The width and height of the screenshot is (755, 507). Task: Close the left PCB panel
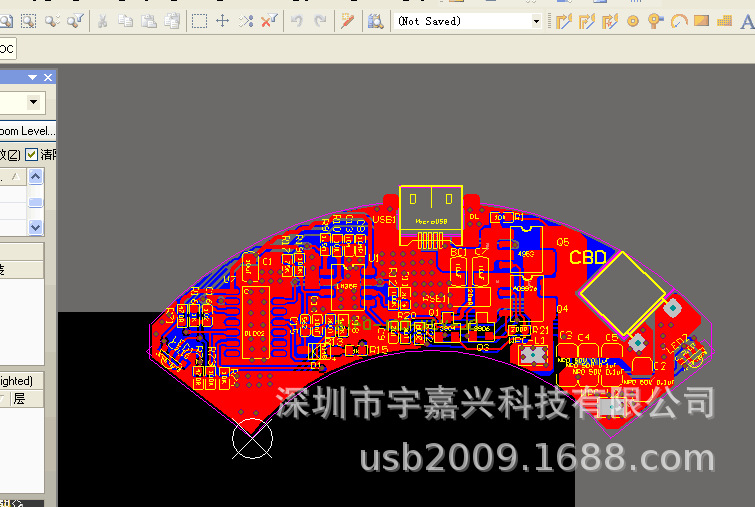(48, 77)
